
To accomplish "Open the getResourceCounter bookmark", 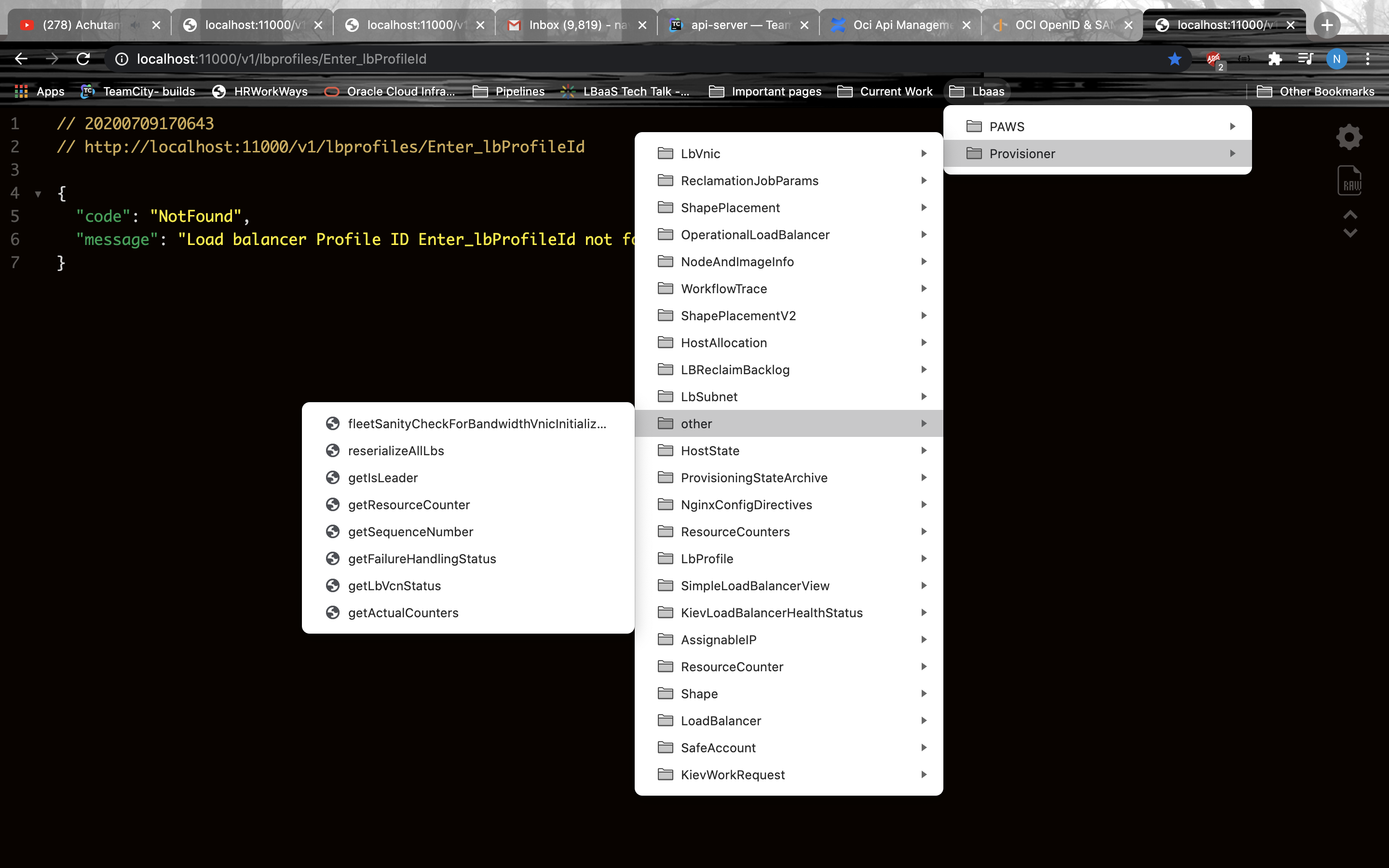I will 409,504.
